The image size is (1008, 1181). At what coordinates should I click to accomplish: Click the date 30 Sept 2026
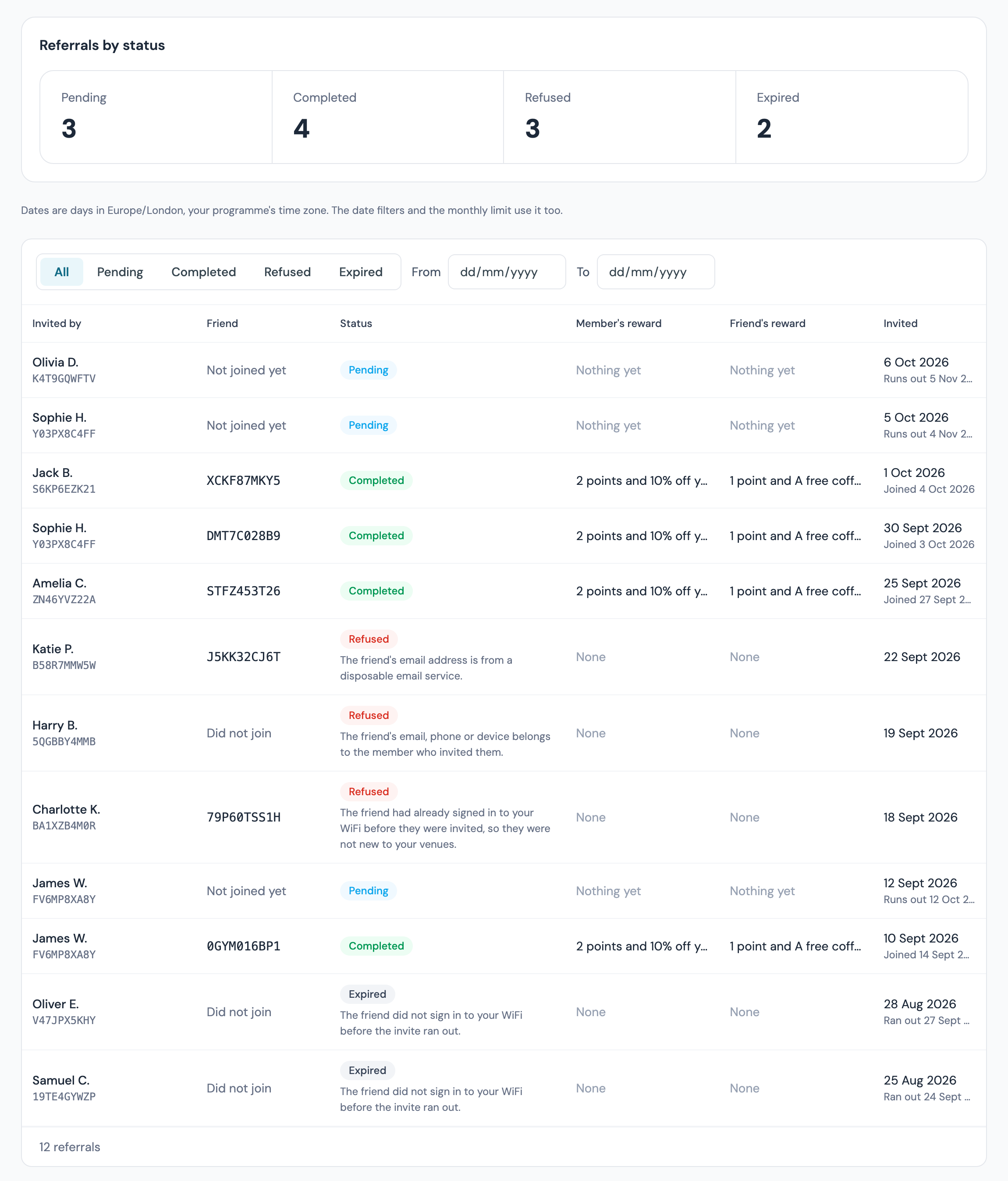pos(923,528)
